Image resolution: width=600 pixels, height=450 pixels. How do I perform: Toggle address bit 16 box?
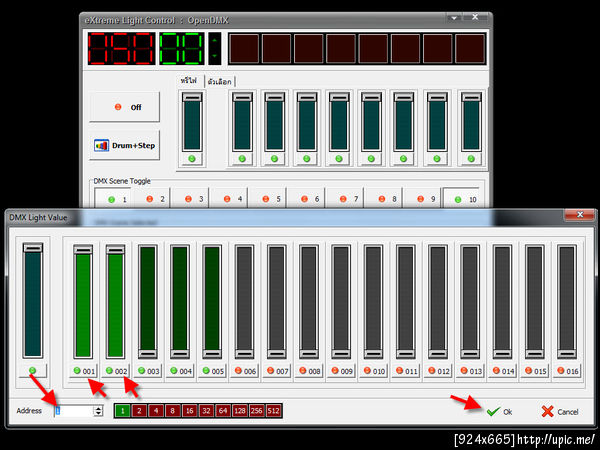189,411
